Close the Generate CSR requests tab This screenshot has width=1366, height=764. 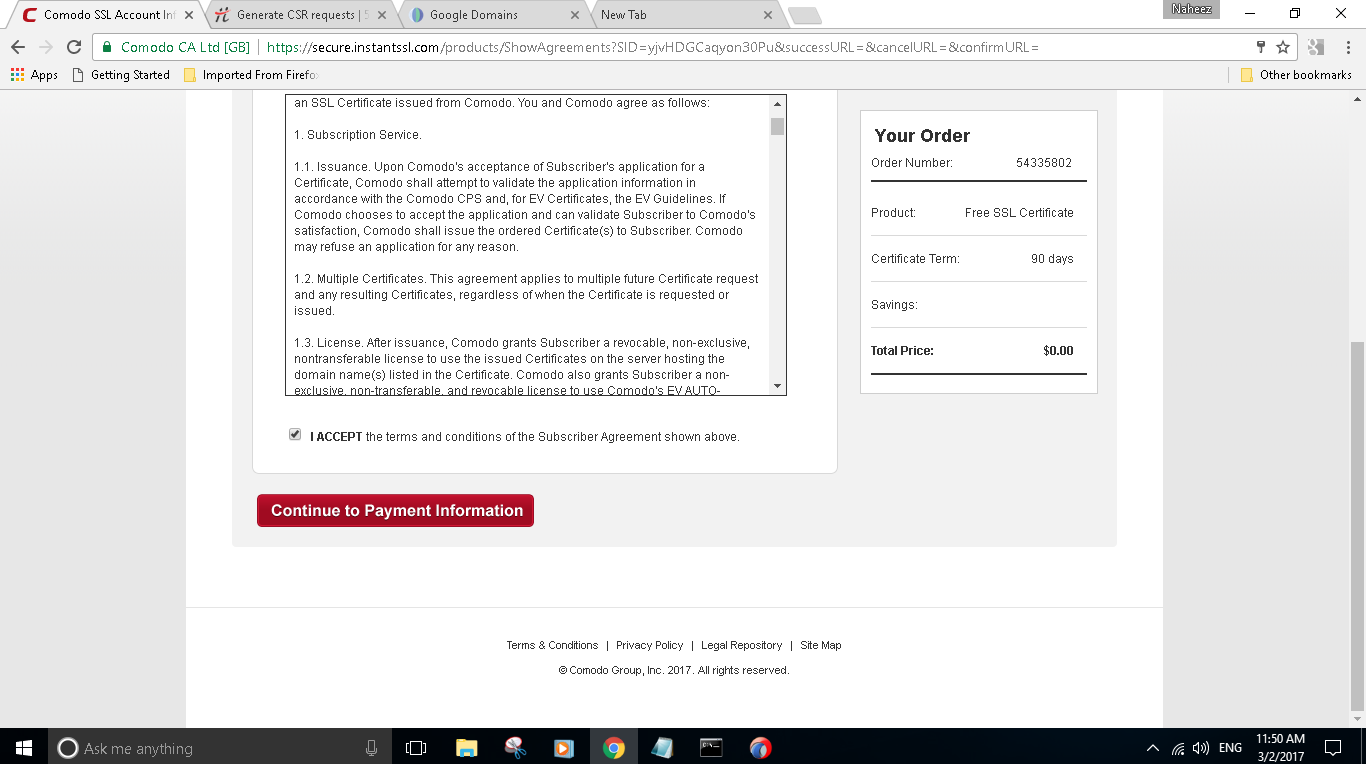click(x=381, y=15)
